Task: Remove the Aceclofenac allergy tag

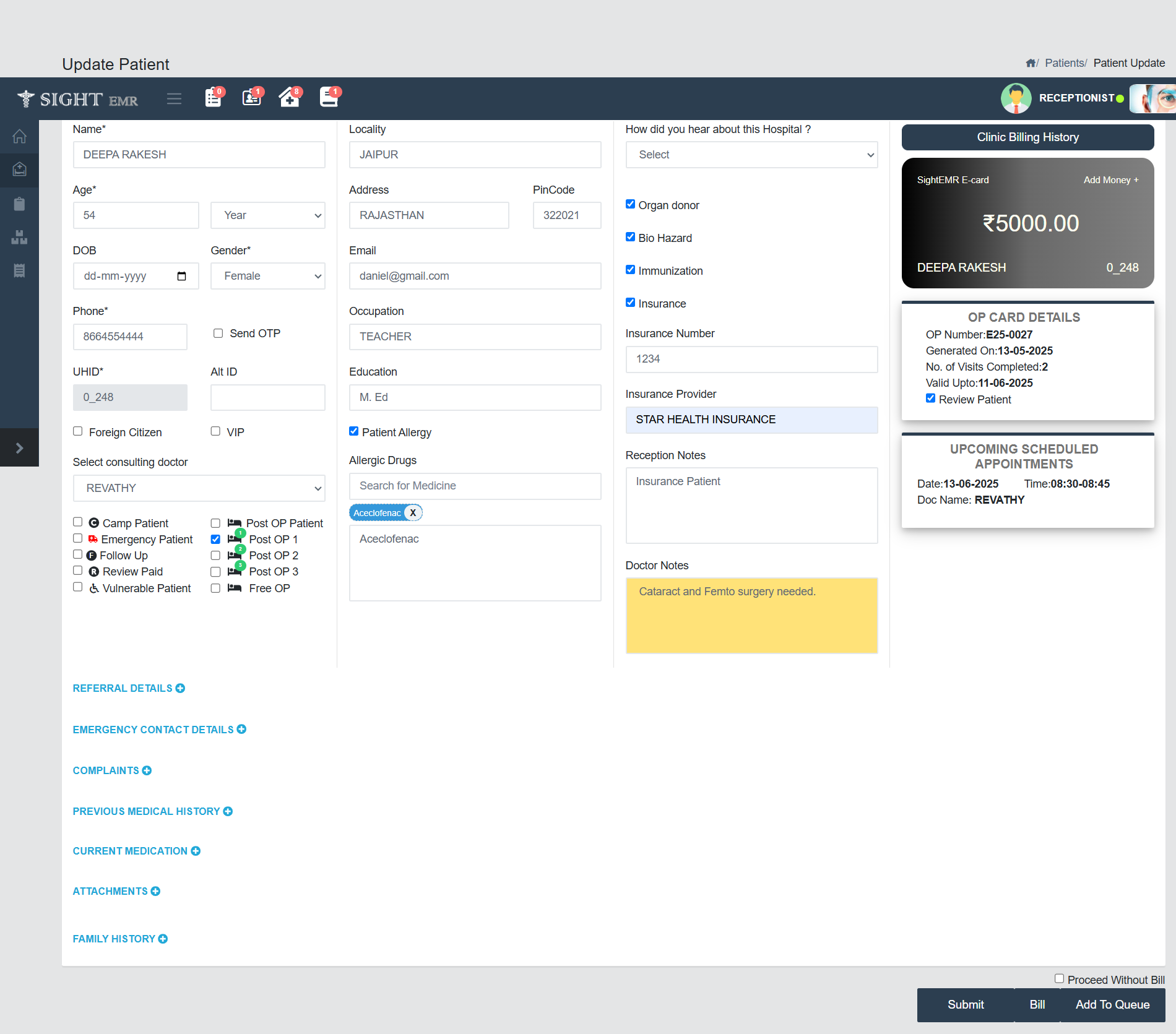Action: point(413,513)
